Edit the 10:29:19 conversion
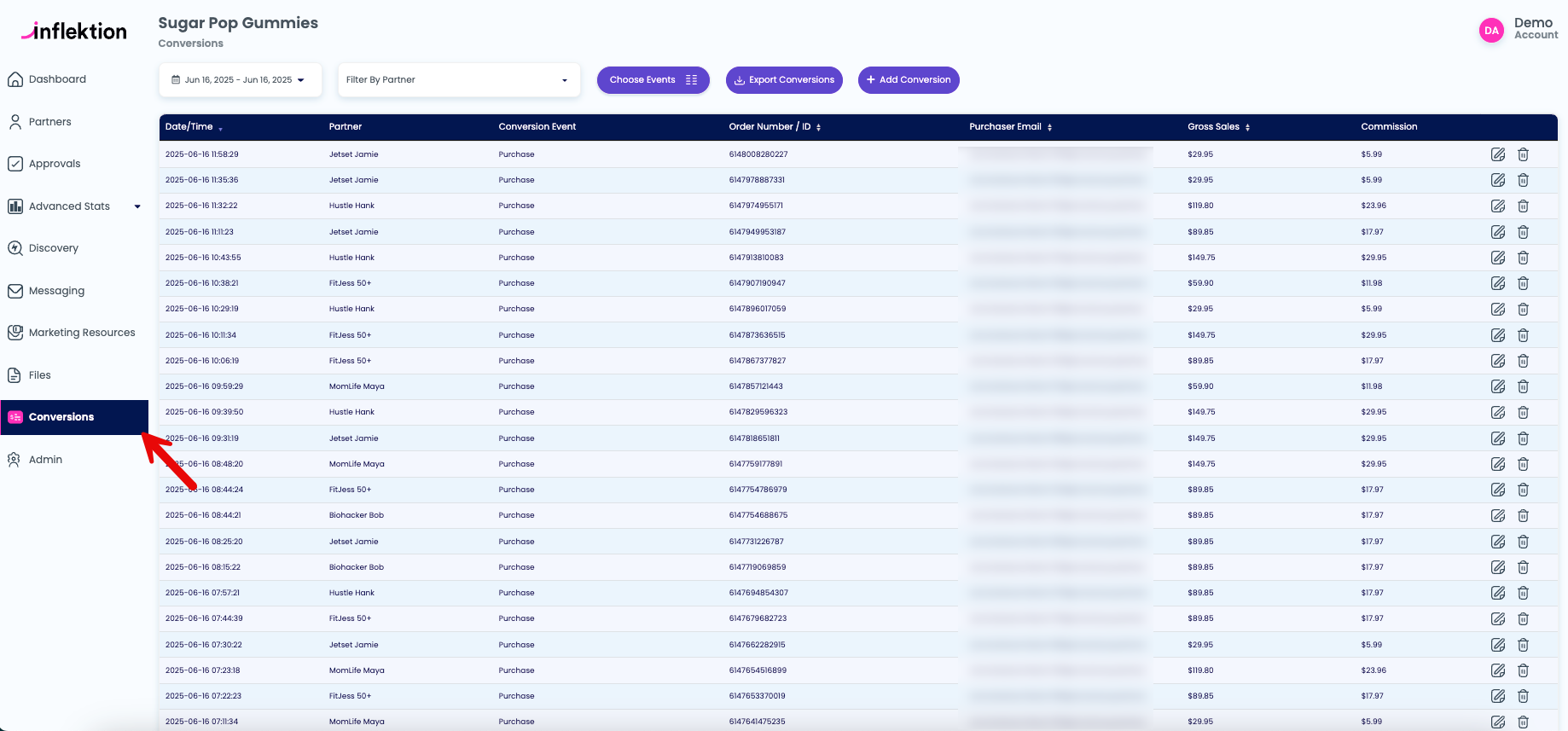Screen dimensions: 1568x731 click(1498, 309)
